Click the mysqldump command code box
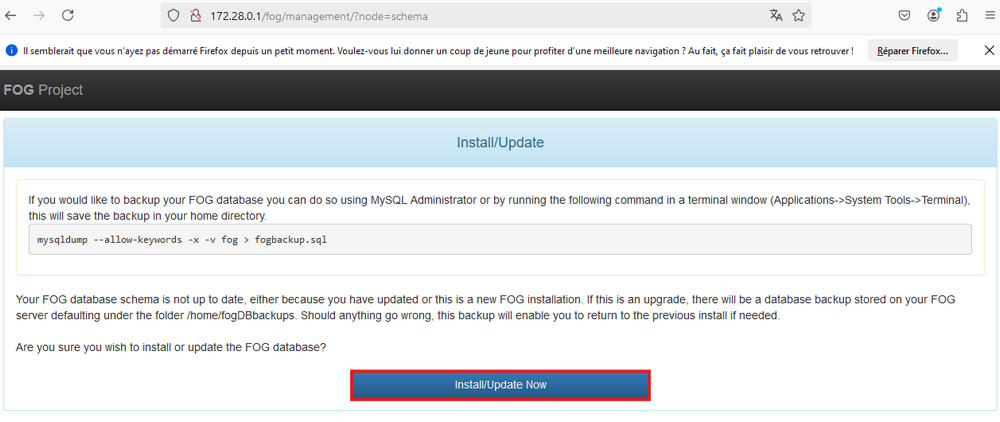This screenshot has width=1000, height=422. [x=500, y=240]
